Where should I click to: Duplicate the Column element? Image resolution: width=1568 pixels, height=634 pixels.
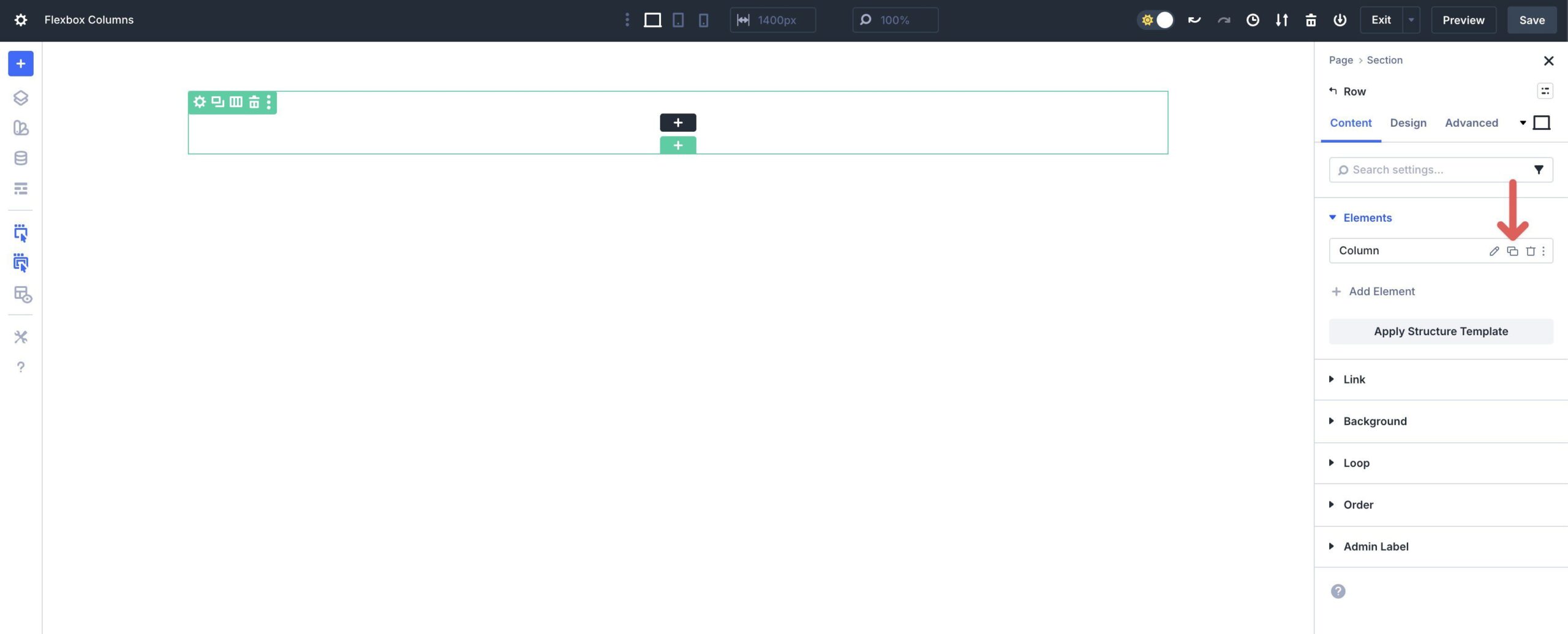1512,251
